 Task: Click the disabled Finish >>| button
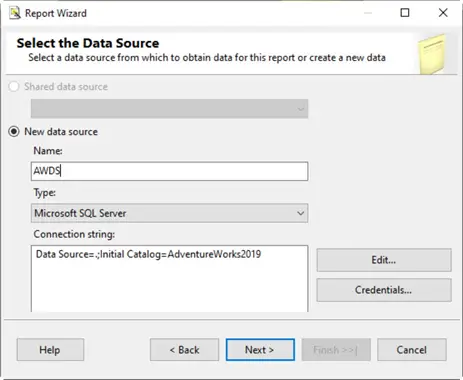coord(336,350)
